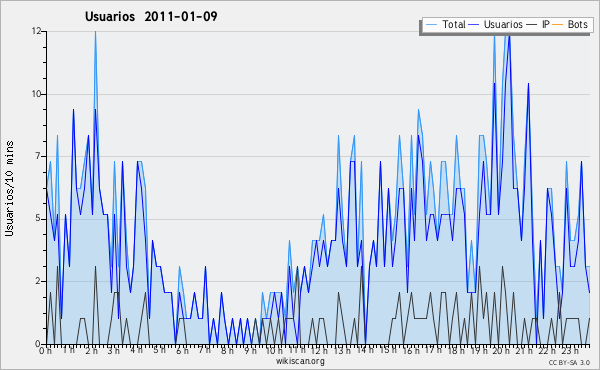Click the x-axis label '0 h'
This screenshot has width=600, height=370.
45,351
